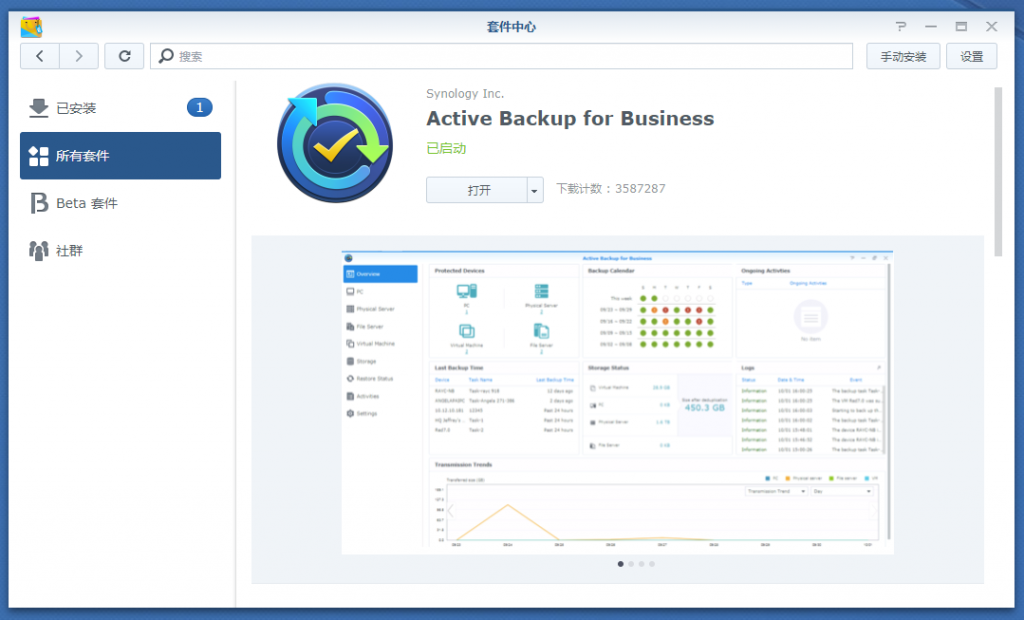Maximize the 套件中心 window
This screenshot has width=1024, height=620.
click(961, 27)
